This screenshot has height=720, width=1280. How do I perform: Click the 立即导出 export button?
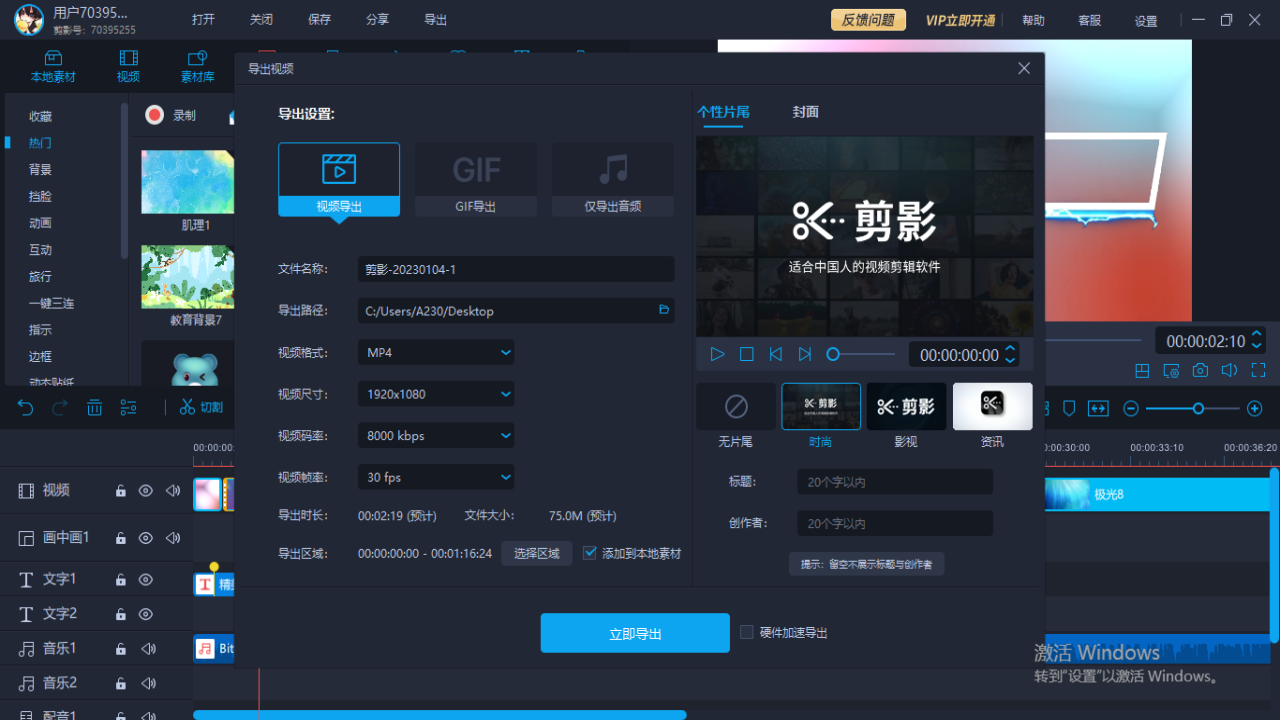[634, 632]
